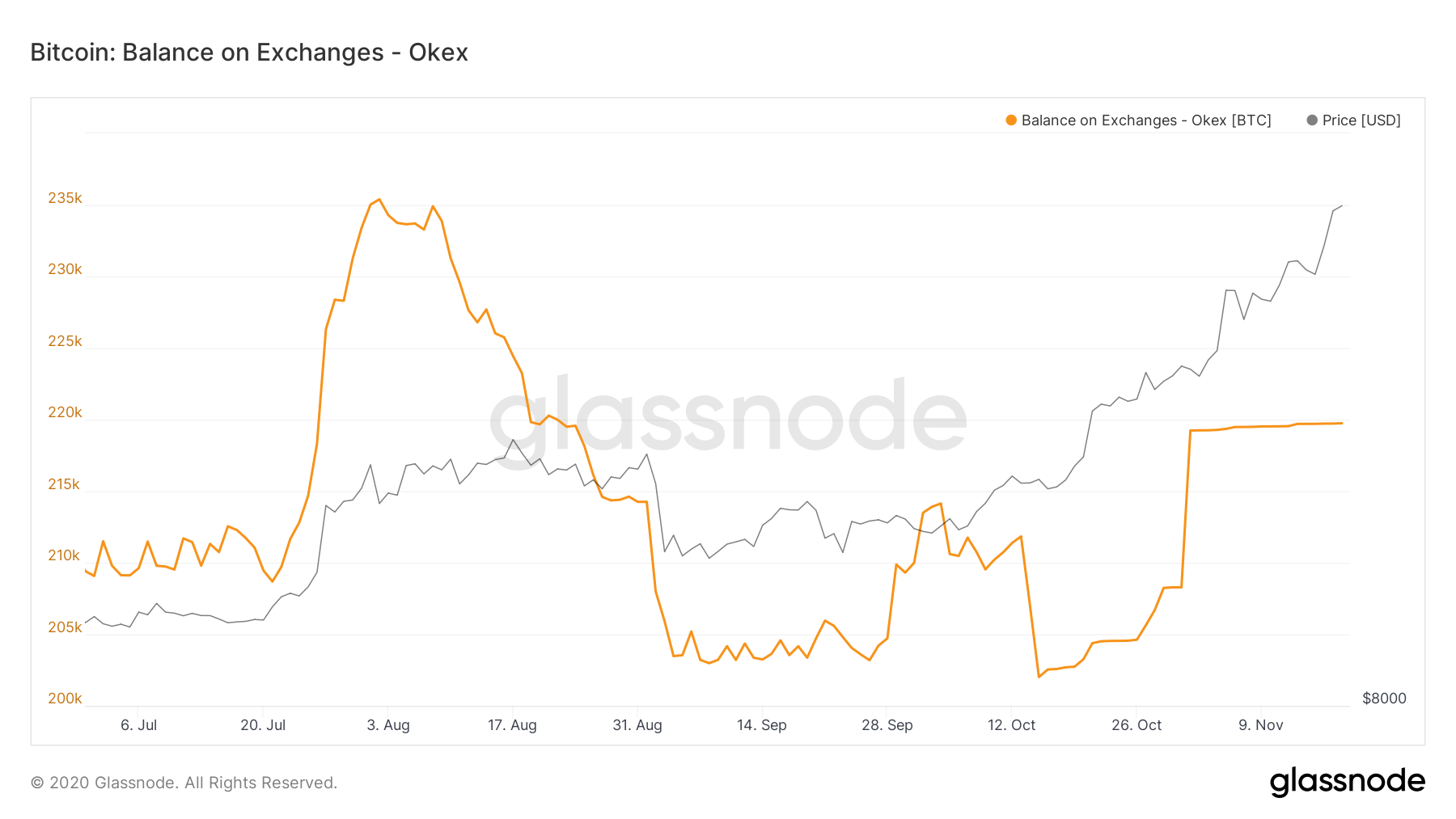Click the 31. Aug date axis label

[637, 725]
